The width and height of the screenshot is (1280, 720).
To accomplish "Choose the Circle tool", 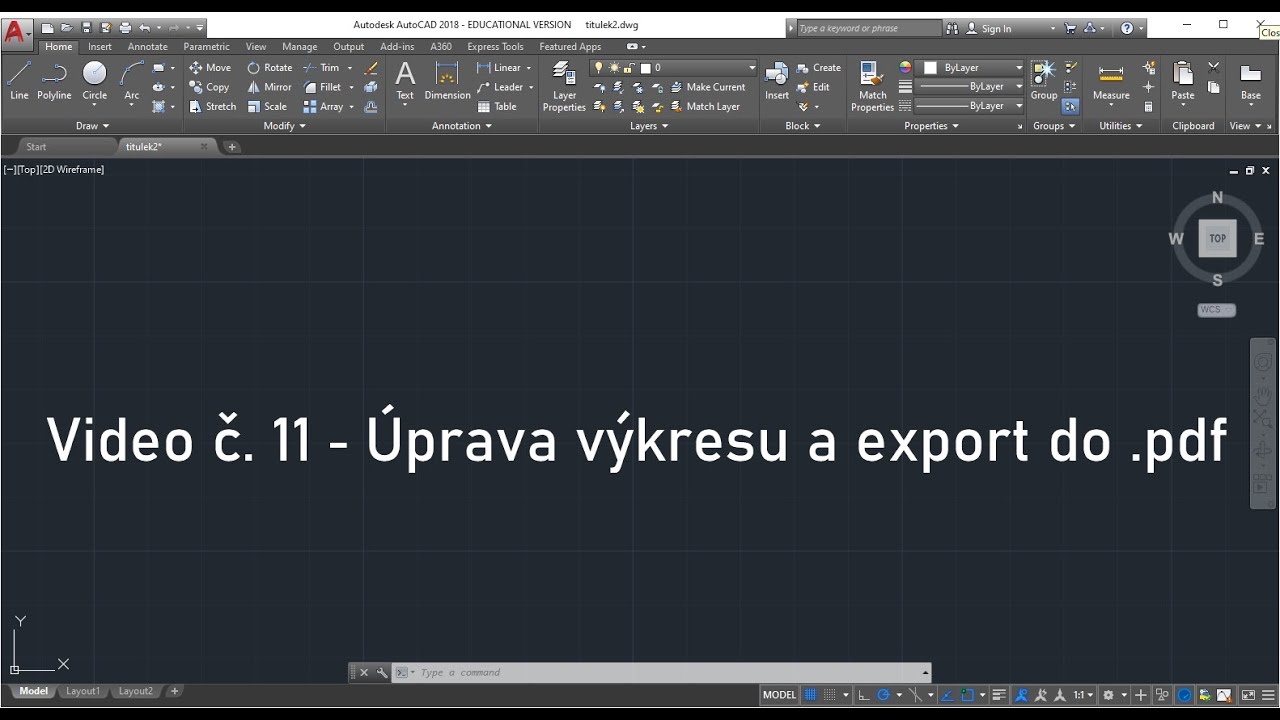I will coord(94,81).
